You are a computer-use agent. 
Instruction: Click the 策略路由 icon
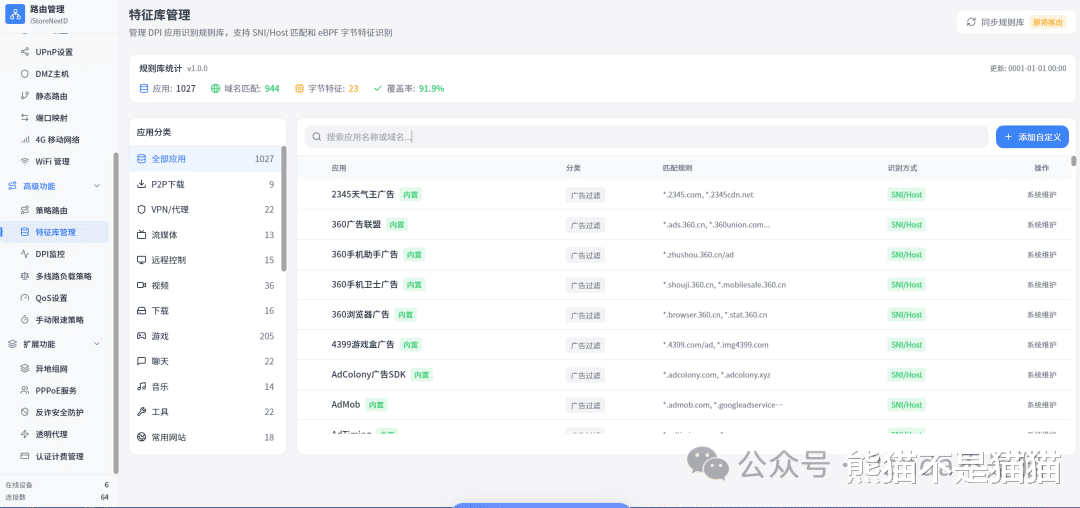coord(25,210)
